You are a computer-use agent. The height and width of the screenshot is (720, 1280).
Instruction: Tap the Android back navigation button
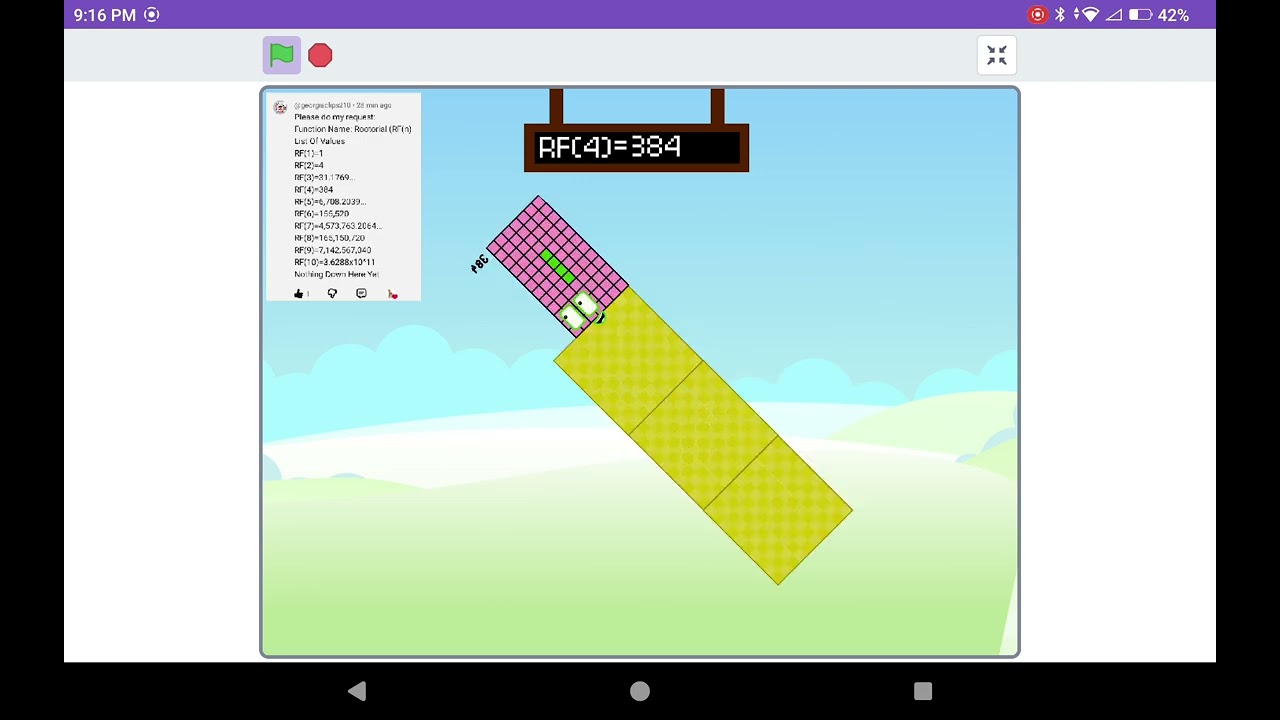pyautogui.click(x=357, y=691)
